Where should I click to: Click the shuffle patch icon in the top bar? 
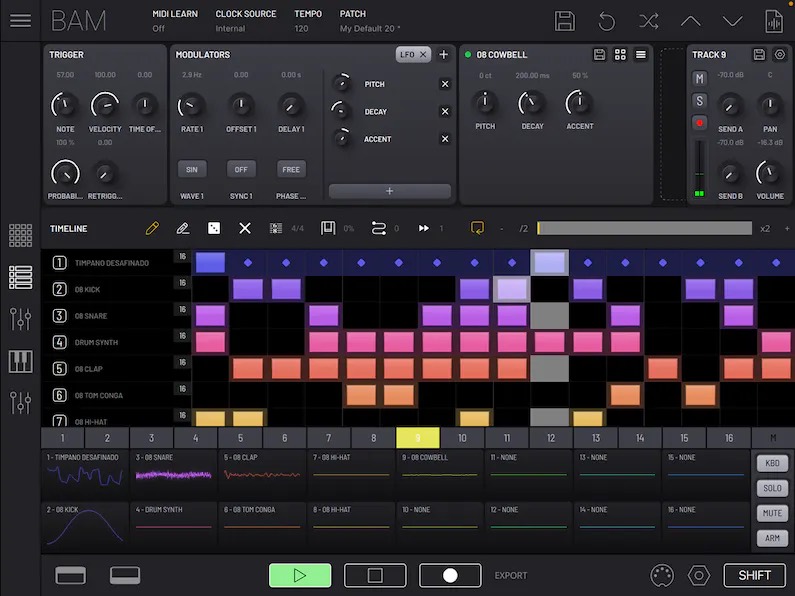coord(649,21)
